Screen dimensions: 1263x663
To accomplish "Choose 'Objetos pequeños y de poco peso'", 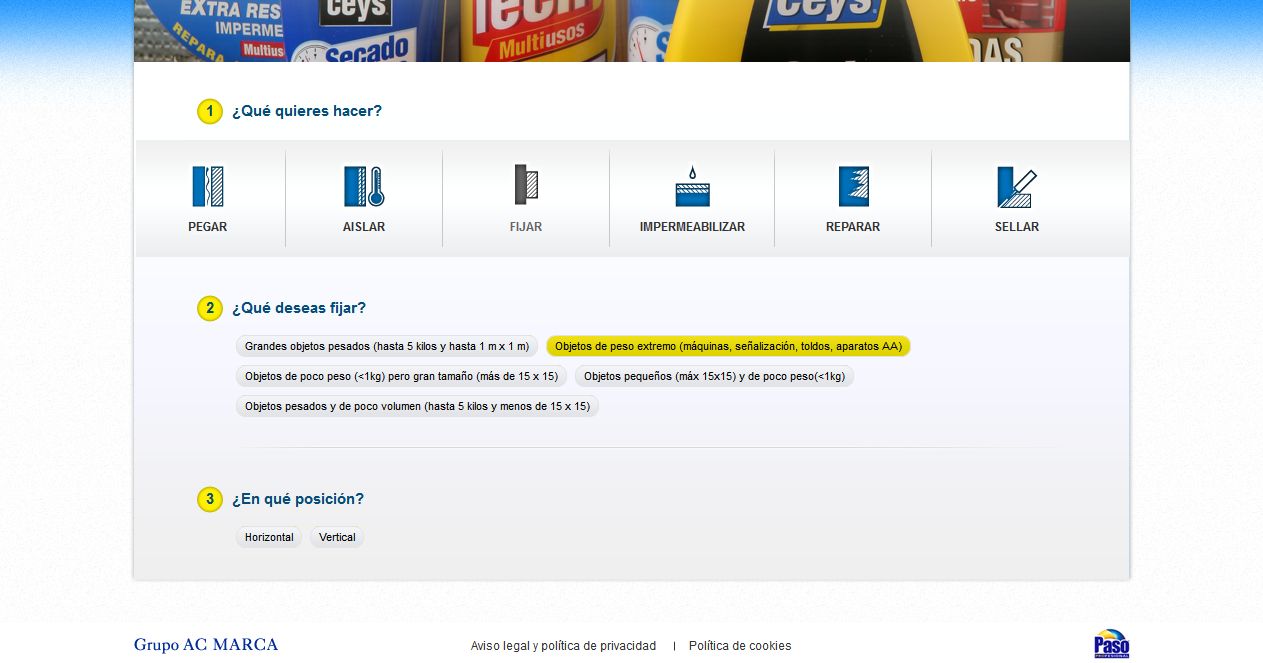I will tap(714, 377).
